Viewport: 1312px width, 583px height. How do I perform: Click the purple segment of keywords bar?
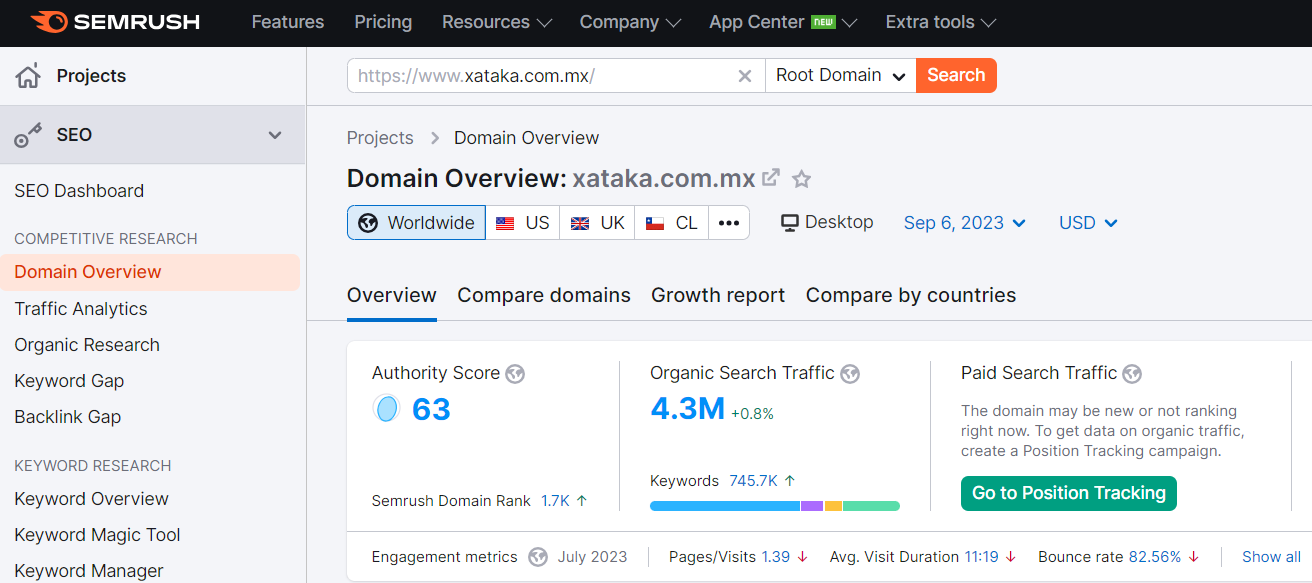812,506
